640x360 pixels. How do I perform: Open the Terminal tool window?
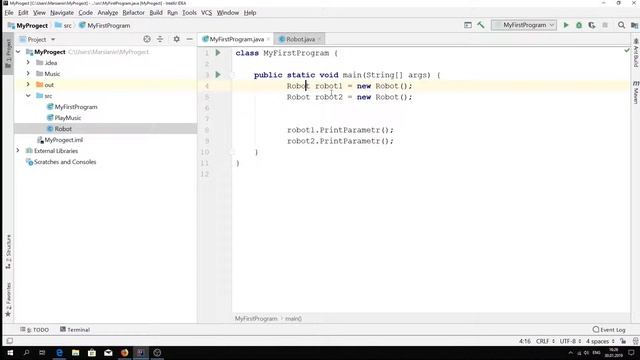pos(75,330)
